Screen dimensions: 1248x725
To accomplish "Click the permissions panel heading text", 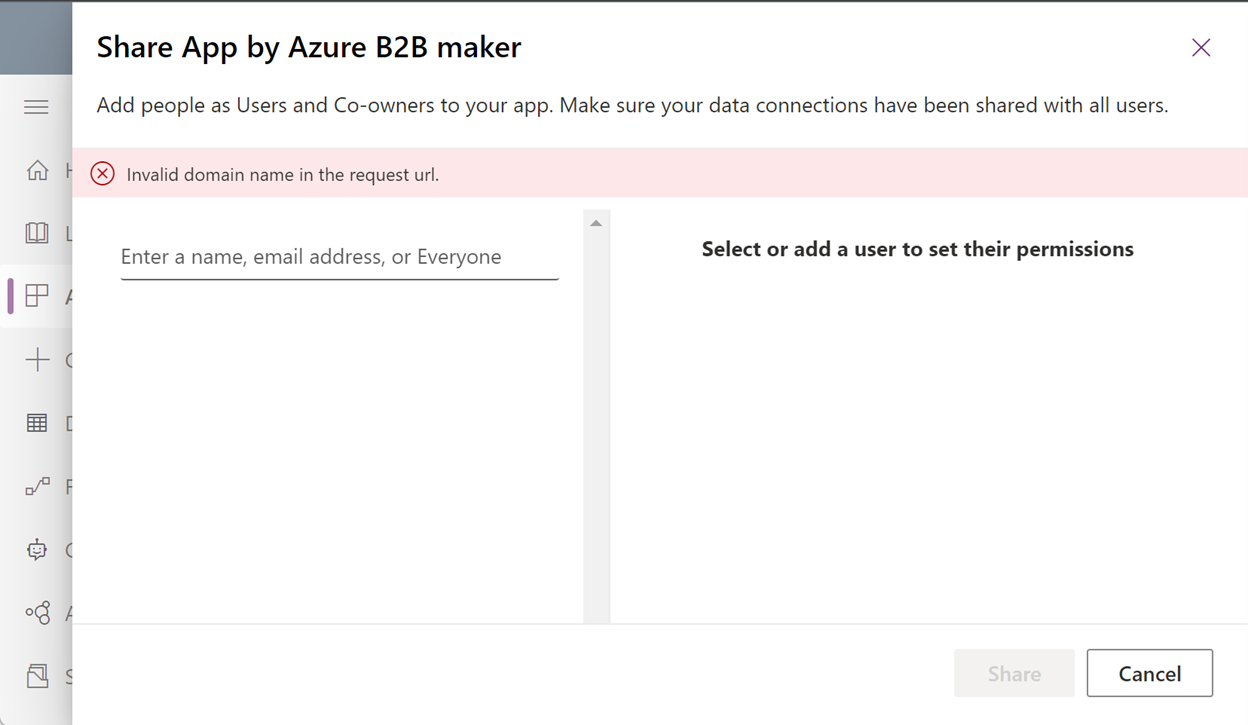I will tap(918, 249).
